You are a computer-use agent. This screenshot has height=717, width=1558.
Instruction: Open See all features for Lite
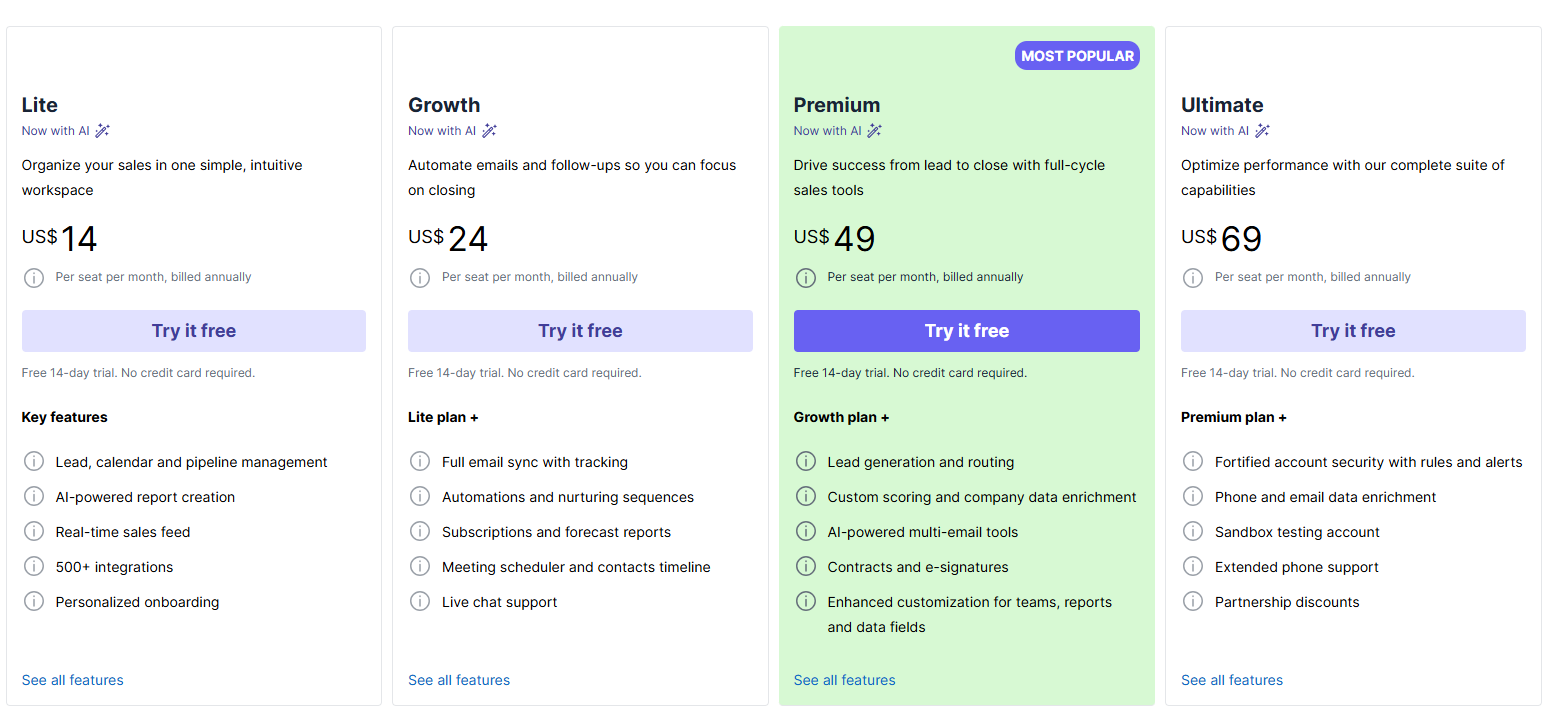[x=73, y=680]
